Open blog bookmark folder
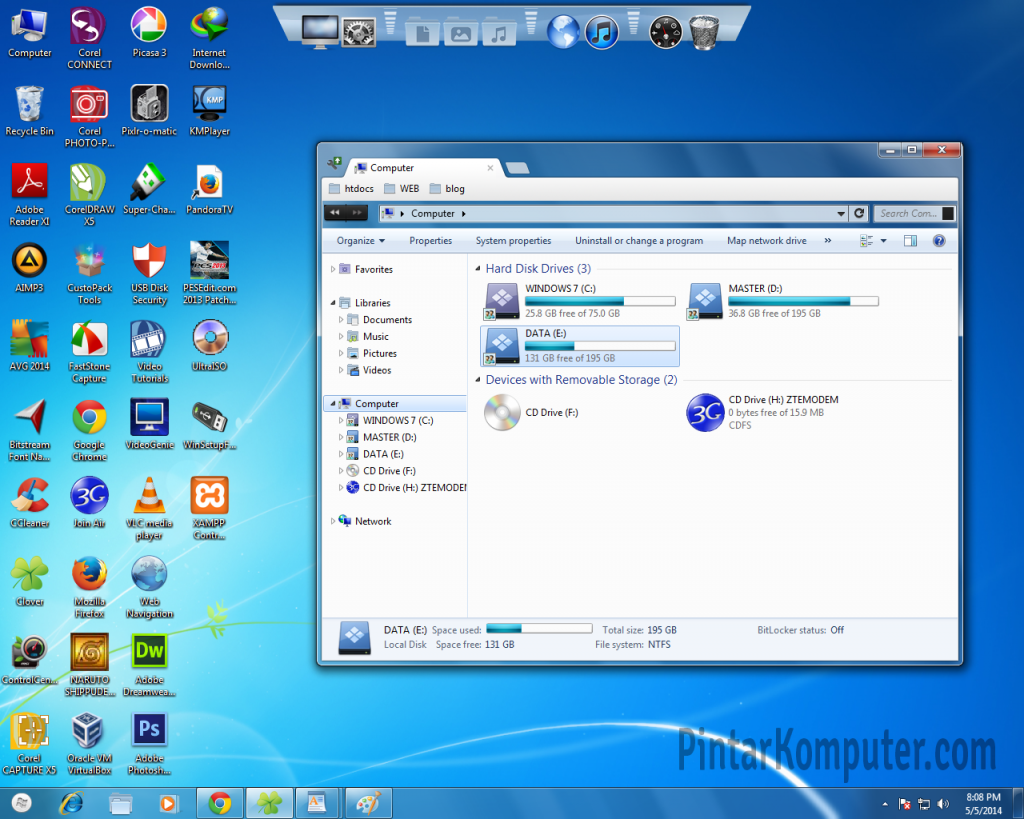This screenshot has height=819, width=1024. [x=447, y=189]
